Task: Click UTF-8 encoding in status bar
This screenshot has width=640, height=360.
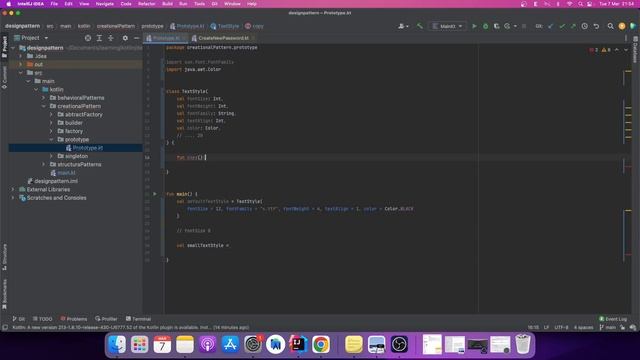Action: tap(561, 327)
